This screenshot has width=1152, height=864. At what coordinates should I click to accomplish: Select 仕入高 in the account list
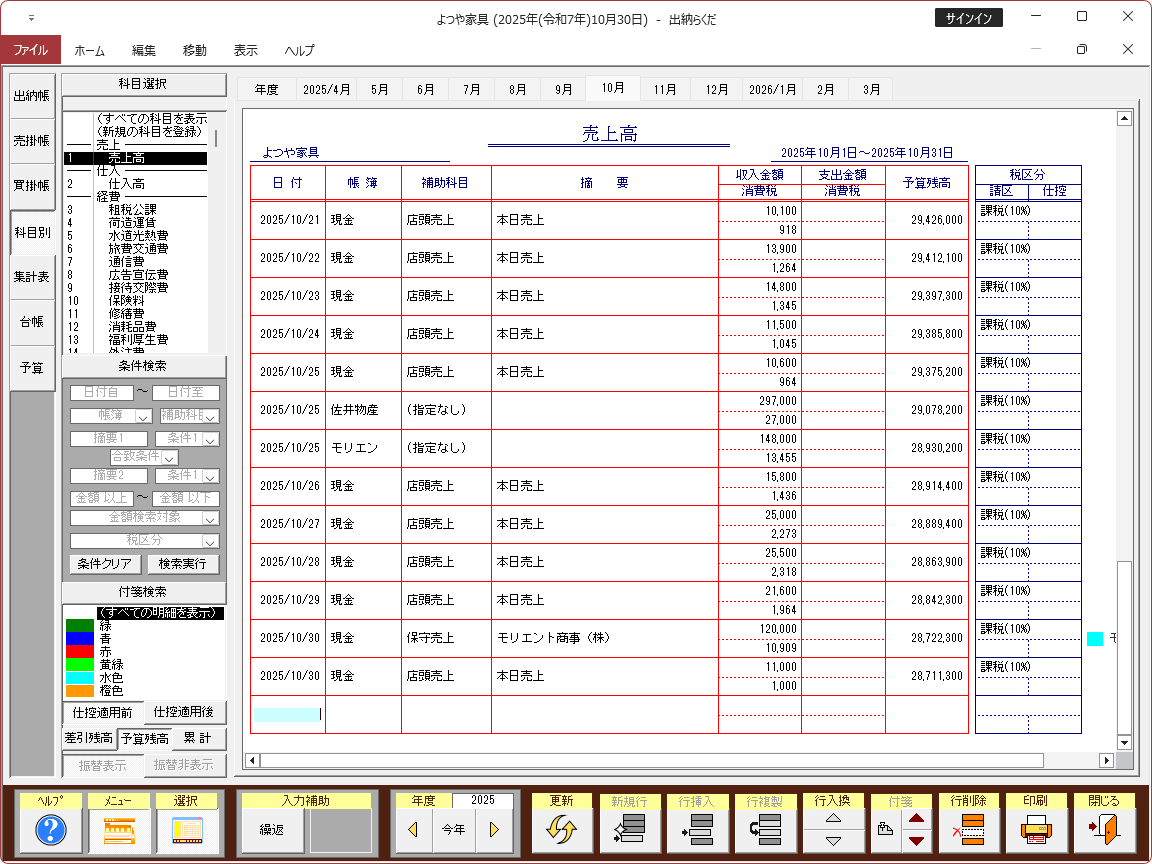[x=126, y=184]
